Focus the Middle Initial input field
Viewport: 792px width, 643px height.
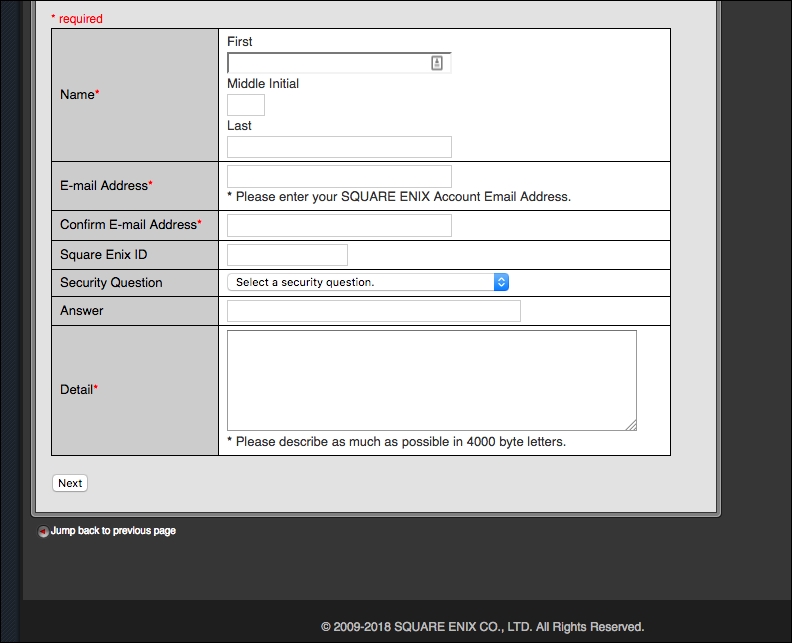coord(245,105)
